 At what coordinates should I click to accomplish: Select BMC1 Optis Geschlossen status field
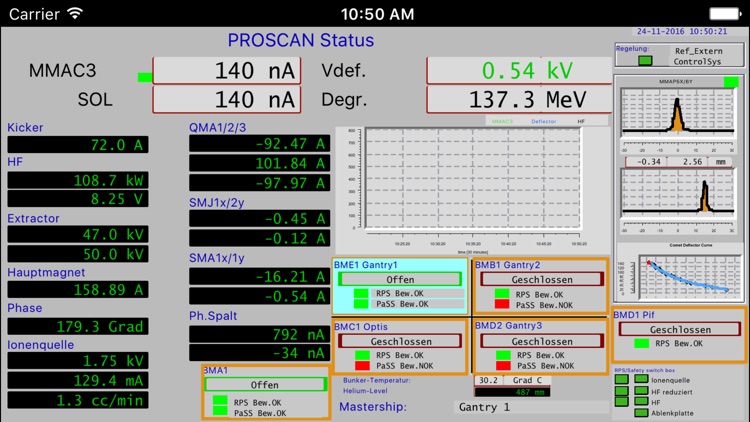[x=401, y=341]
